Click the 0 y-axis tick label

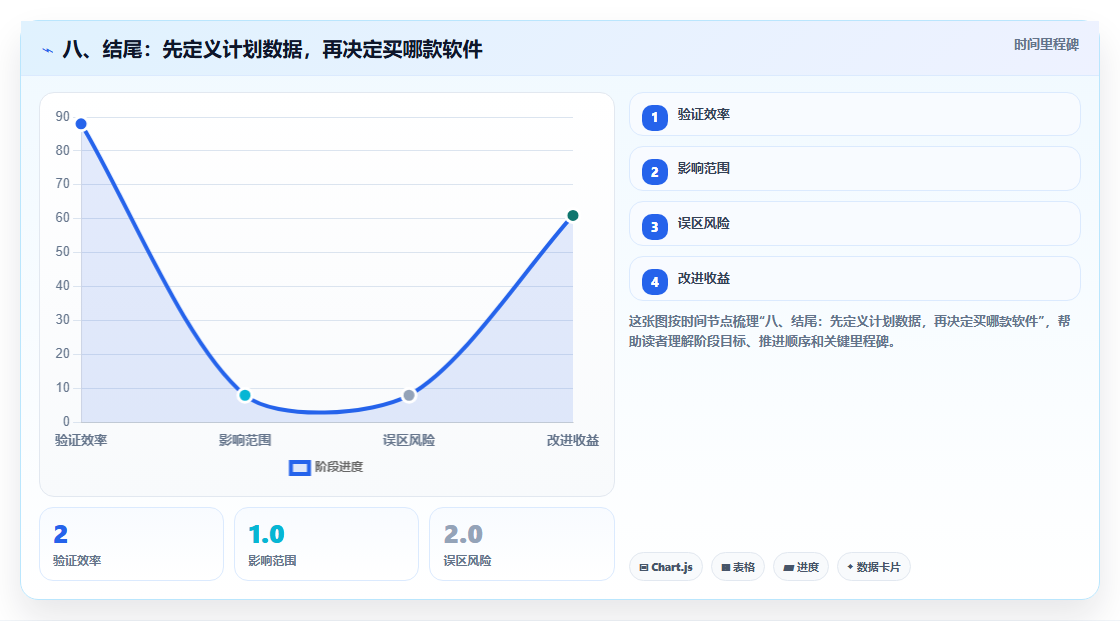(x=66, y=422)
